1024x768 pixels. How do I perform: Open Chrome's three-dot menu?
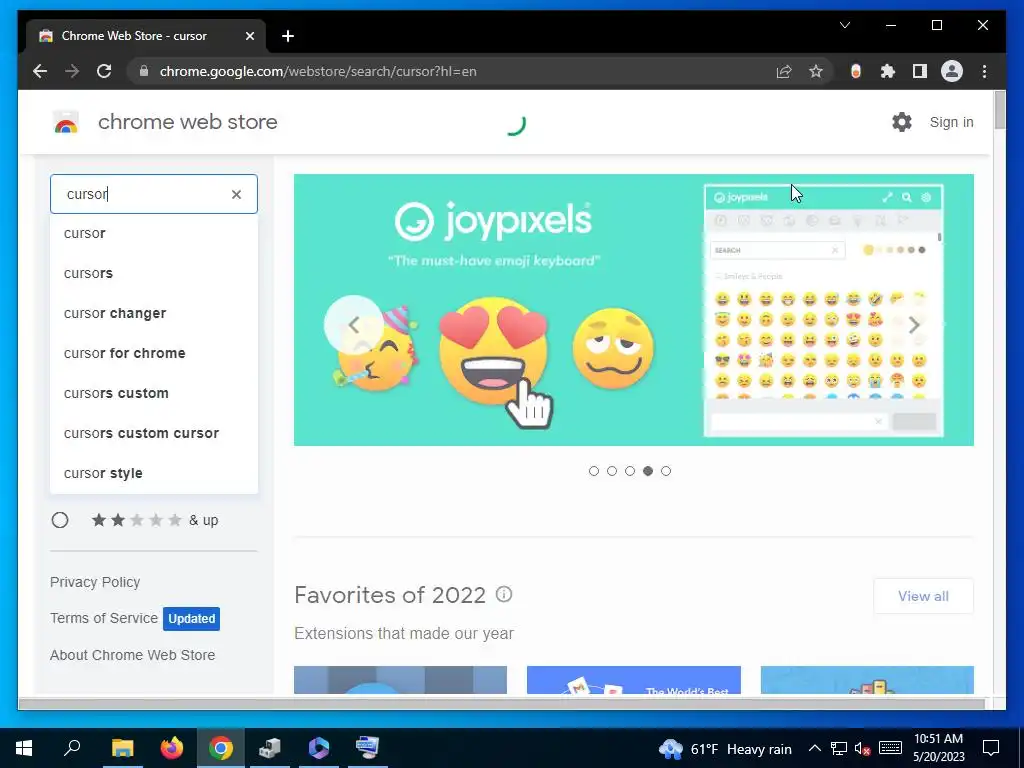coord(984,71)
